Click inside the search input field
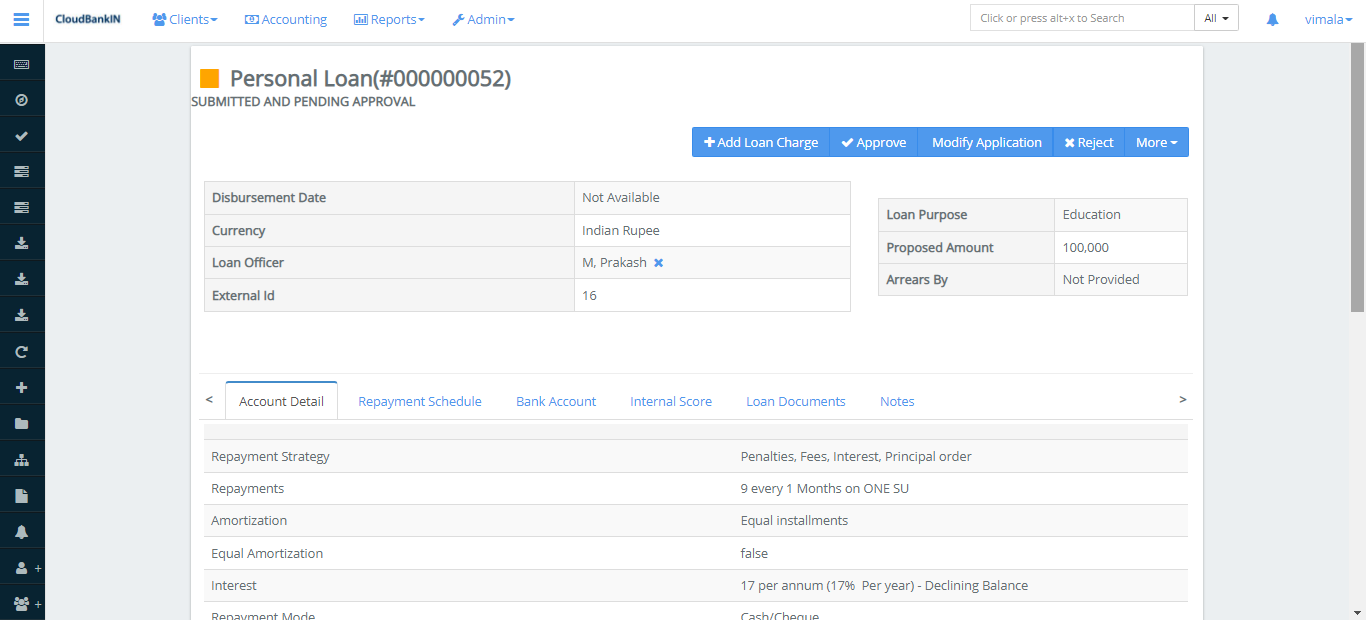 (x=1081, y=17)
